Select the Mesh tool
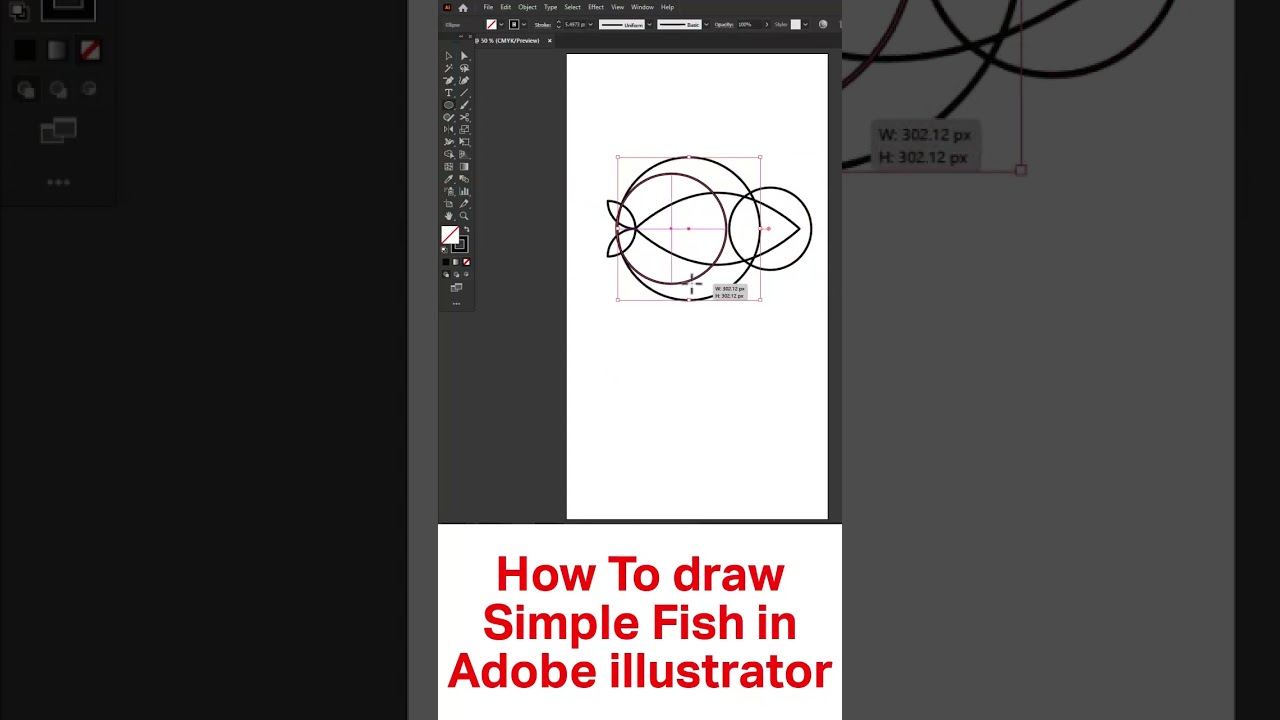1280x720 pixels. click(449, 167)
